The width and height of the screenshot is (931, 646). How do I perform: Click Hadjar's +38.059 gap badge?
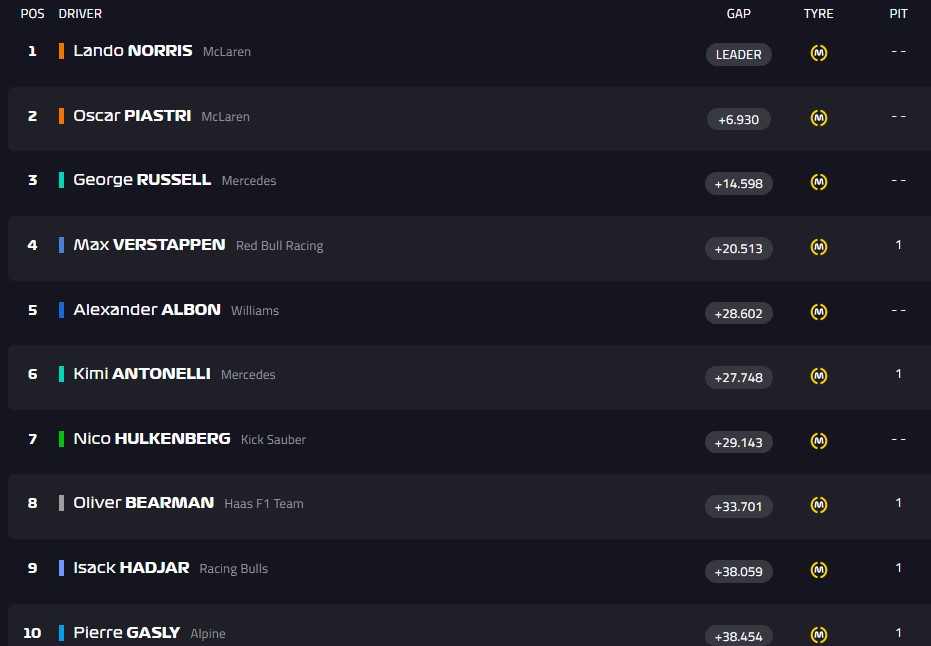[x=738, y=572]
